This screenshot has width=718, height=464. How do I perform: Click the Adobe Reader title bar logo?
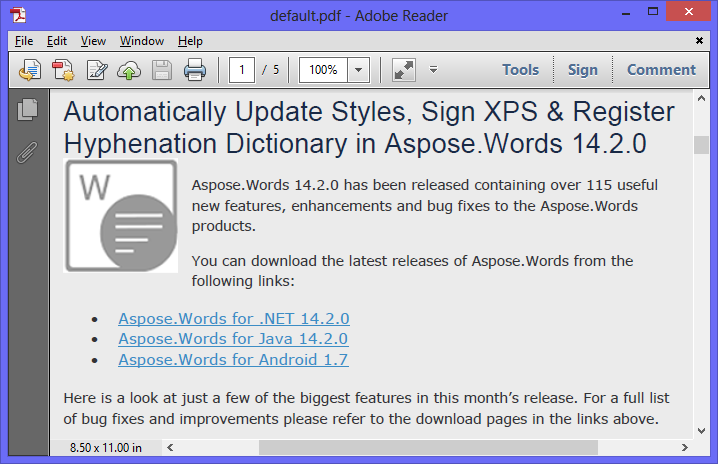point(18,15)
